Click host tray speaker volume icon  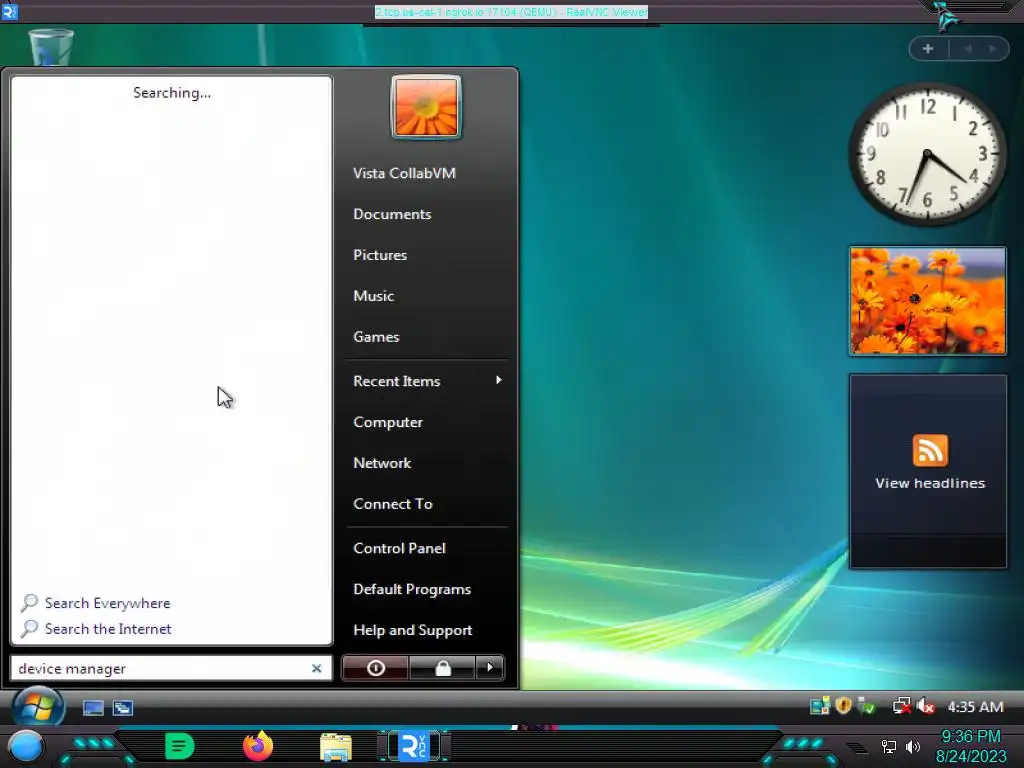[x=913, y=746]
